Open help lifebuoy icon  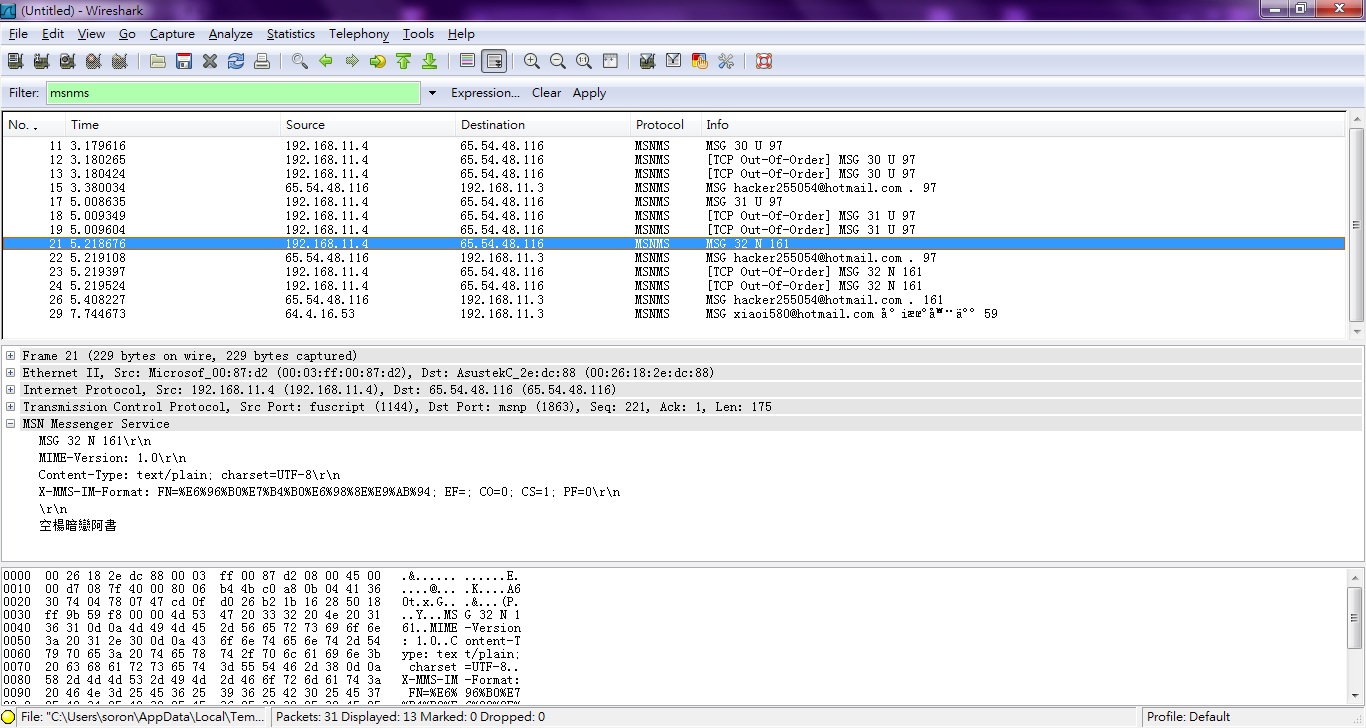click(764, 61)
